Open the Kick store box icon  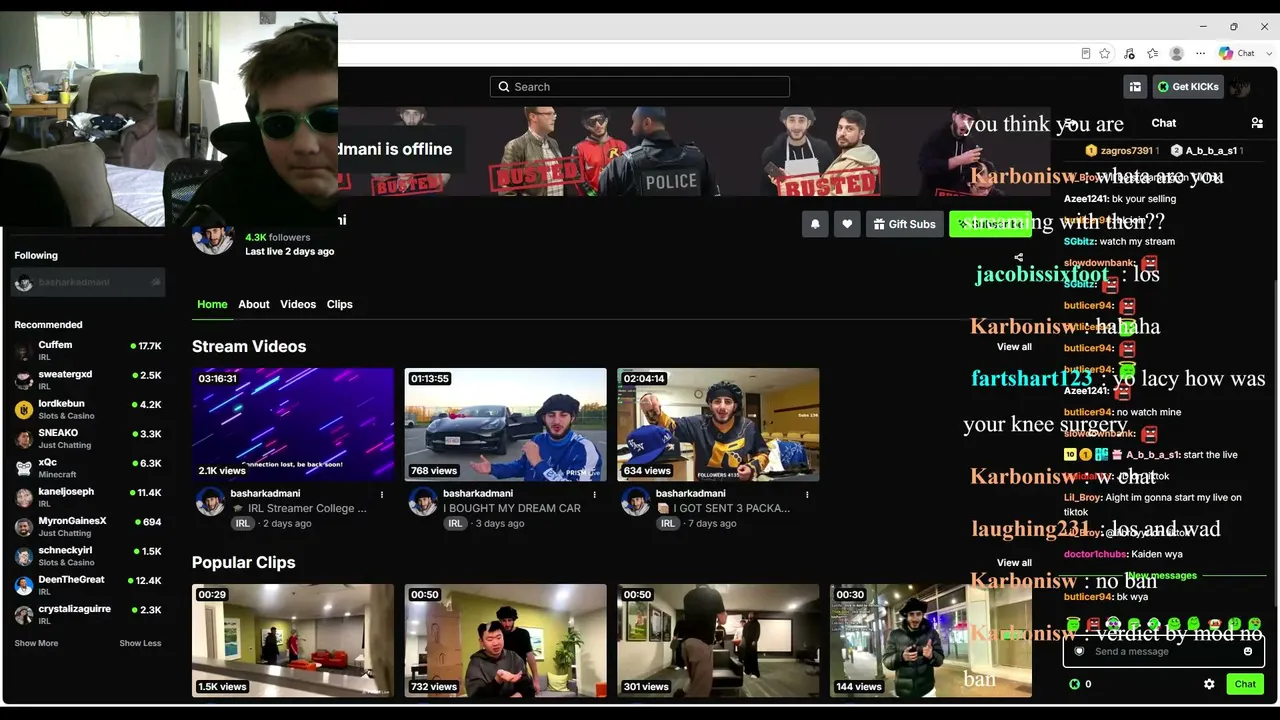(x=1135, y=87)
